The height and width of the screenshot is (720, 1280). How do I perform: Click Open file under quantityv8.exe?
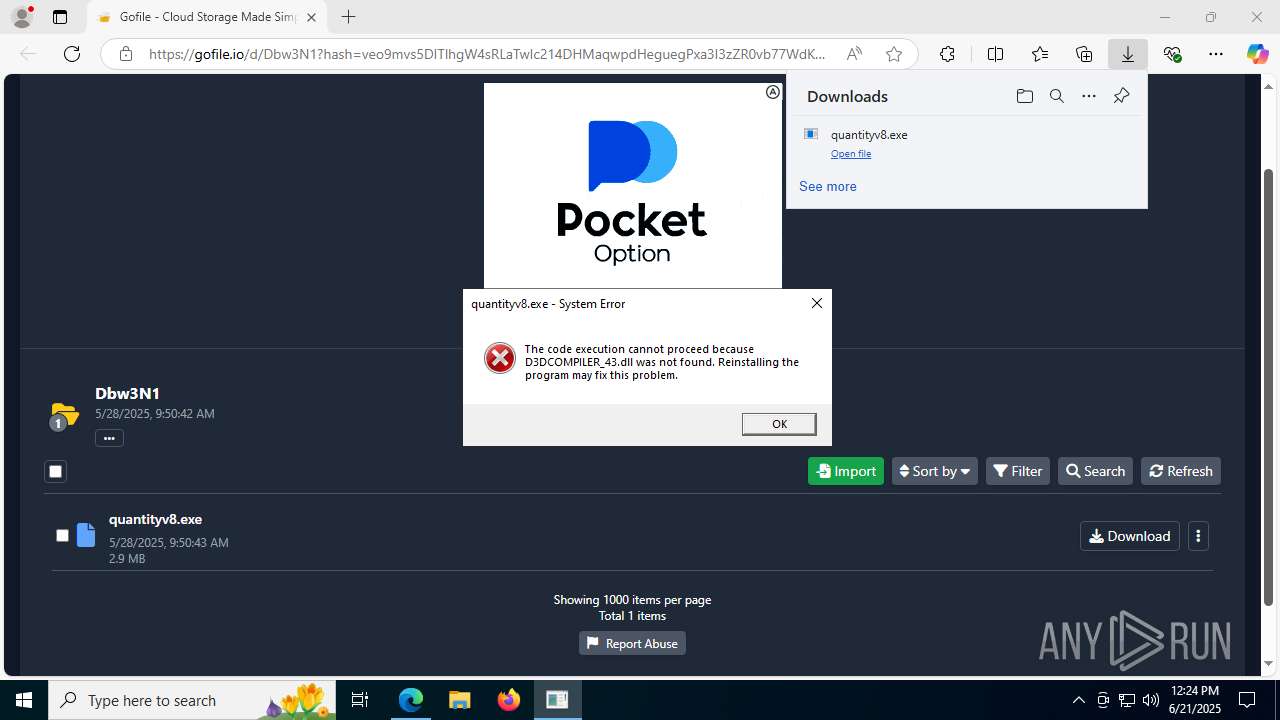coord(851,154)
